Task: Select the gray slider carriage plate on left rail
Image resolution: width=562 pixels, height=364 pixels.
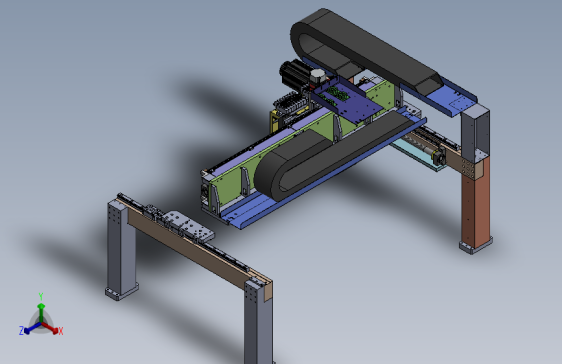Action: pos(189,226)
